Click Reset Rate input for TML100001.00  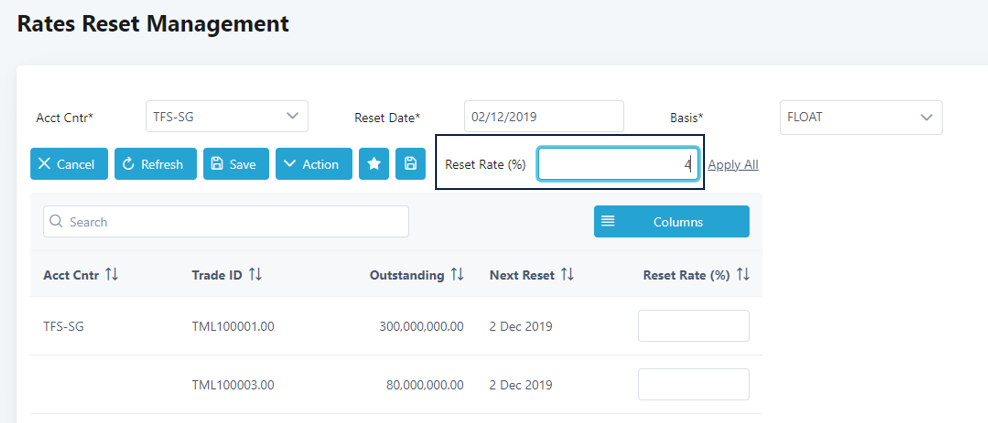click(x=693, y=326)
